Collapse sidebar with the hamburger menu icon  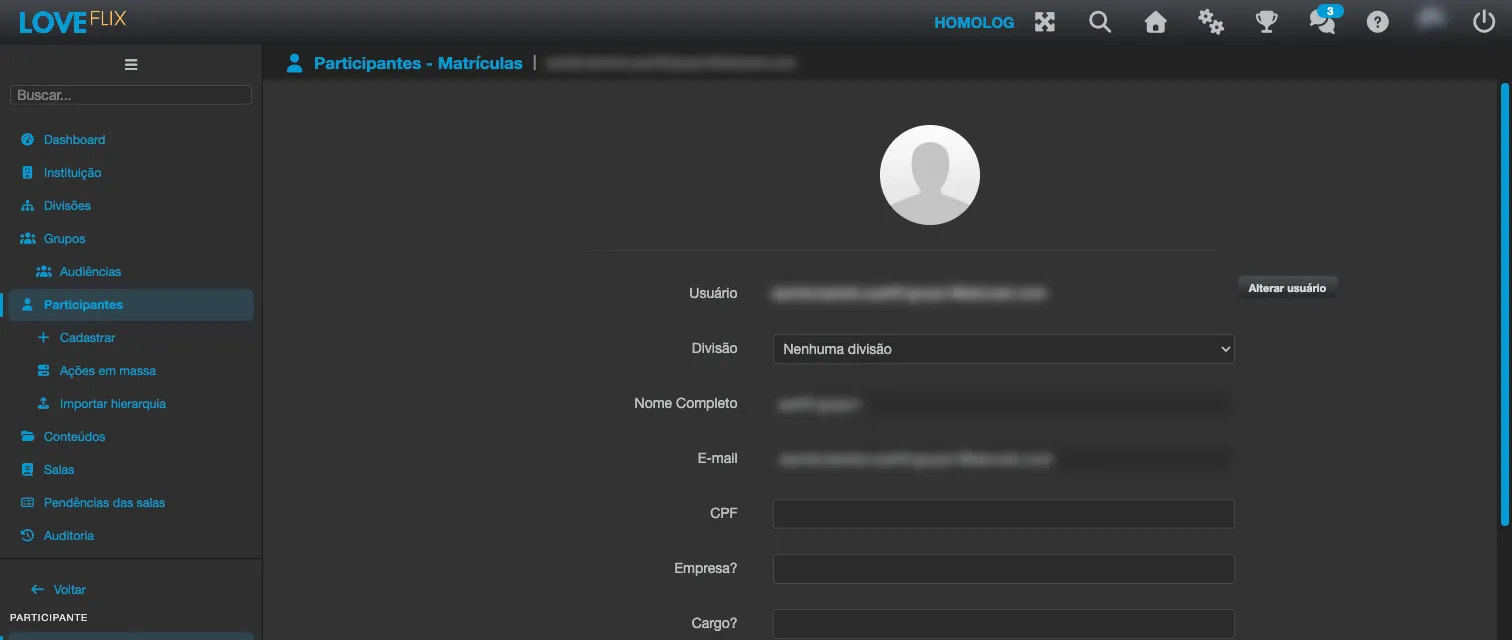[x=131, y=65]
